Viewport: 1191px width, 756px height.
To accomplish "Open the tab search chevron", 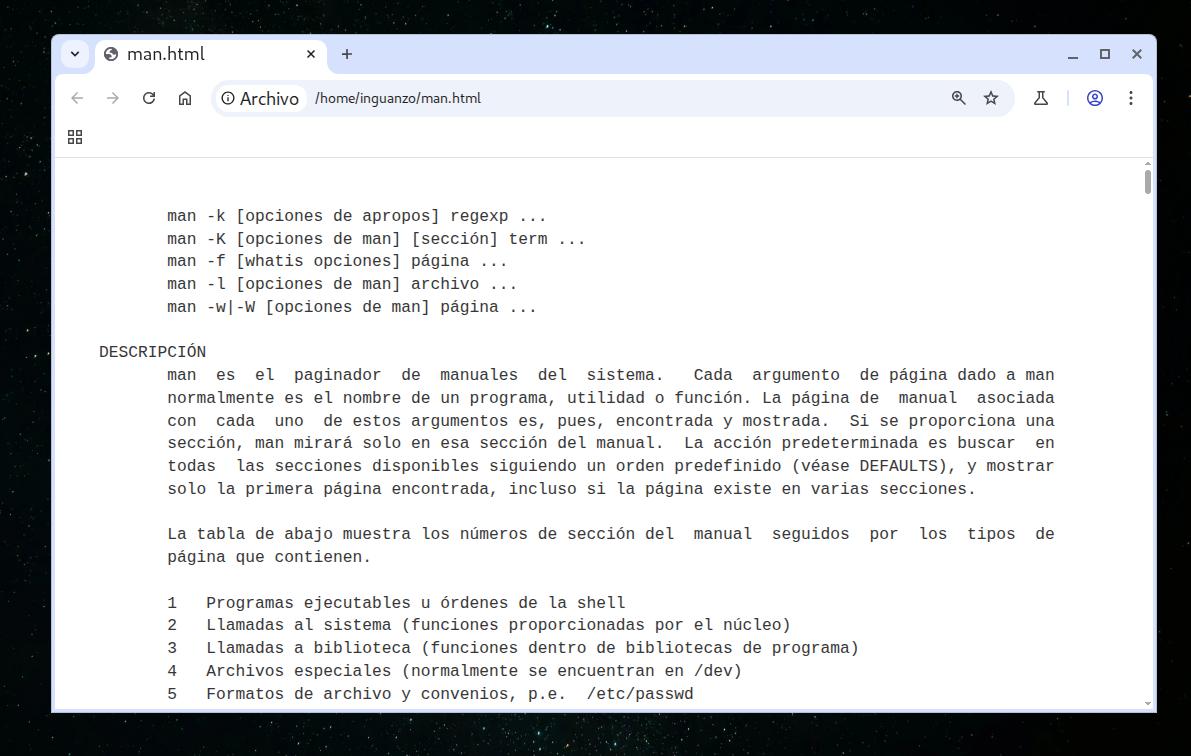I will pos(74,54).
